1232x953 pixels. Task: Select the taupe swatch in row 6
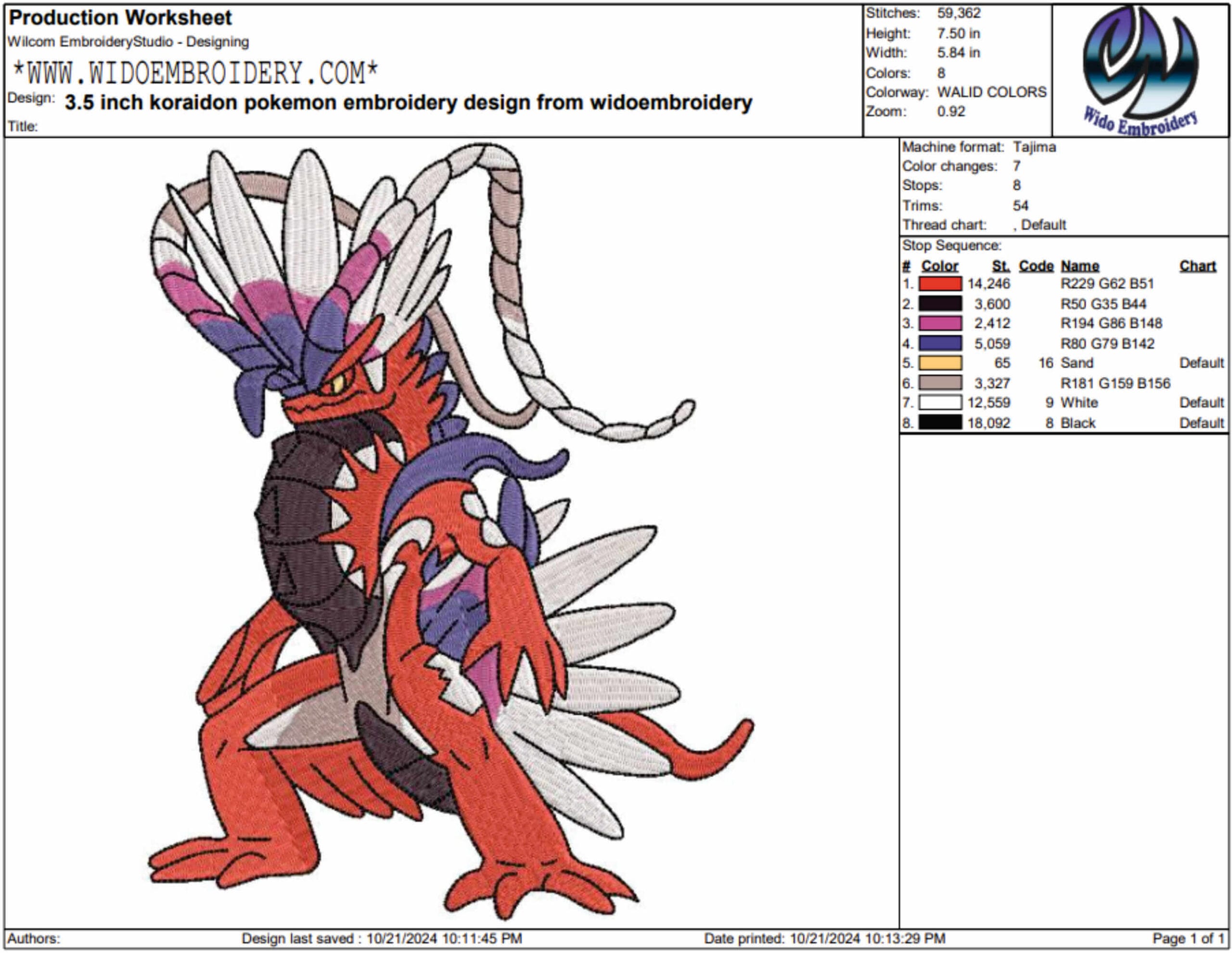pos(940,383)
